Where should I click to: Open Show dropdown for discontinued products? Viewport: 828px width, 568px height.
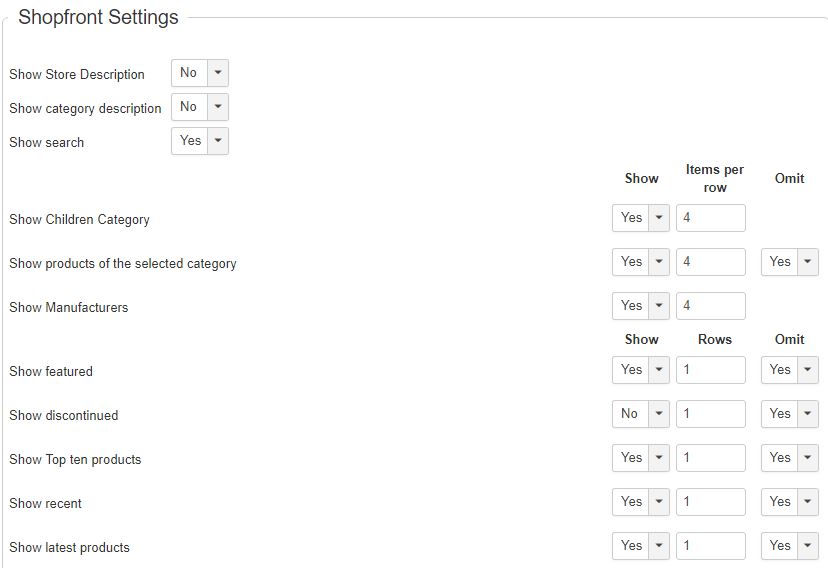[x=640, y=414]
